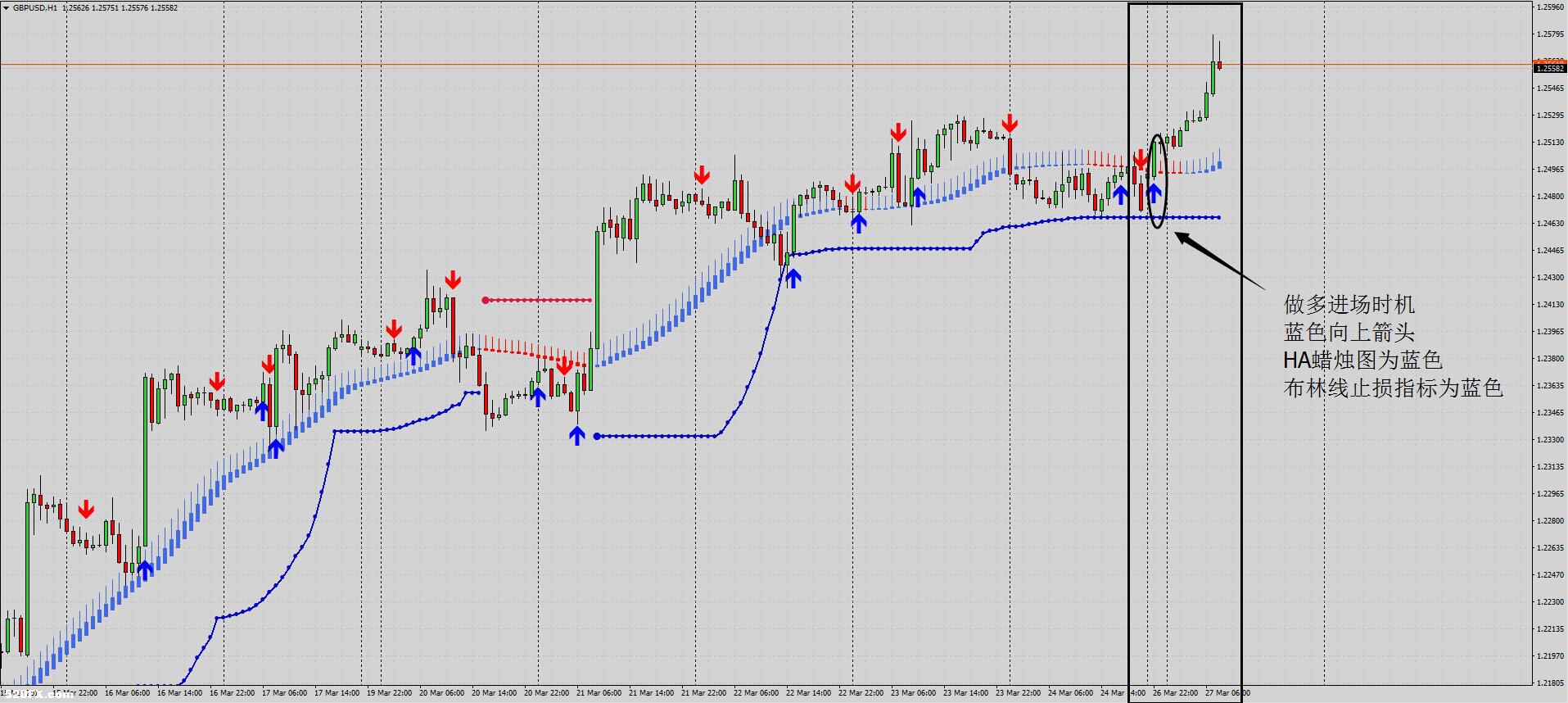Click the 1.23300 price scale label
Screen dimensions: 1568x703
1550,440
